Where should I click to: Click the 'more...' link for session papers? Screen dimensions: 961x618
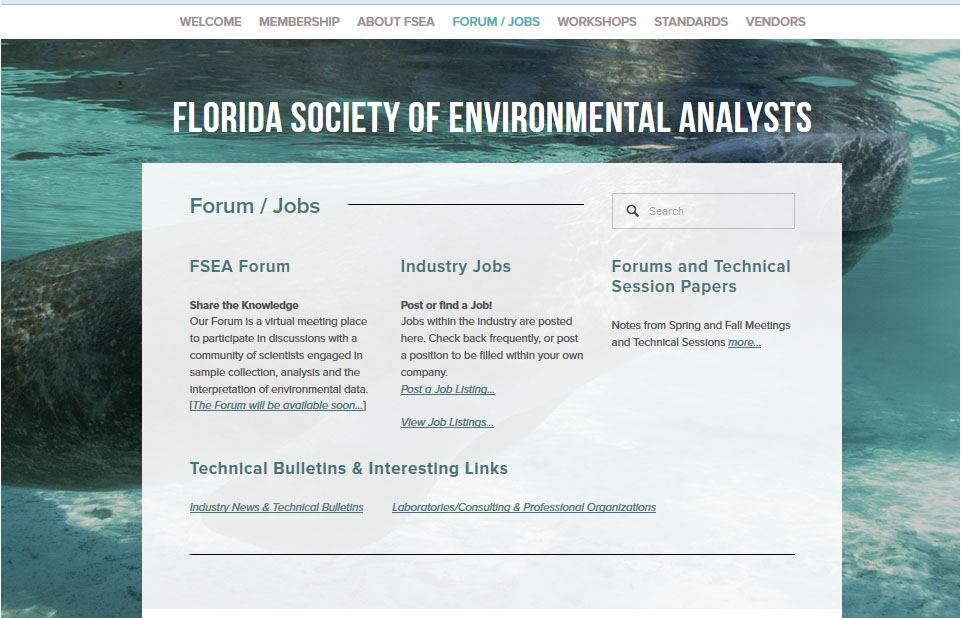tap(744, 342)
